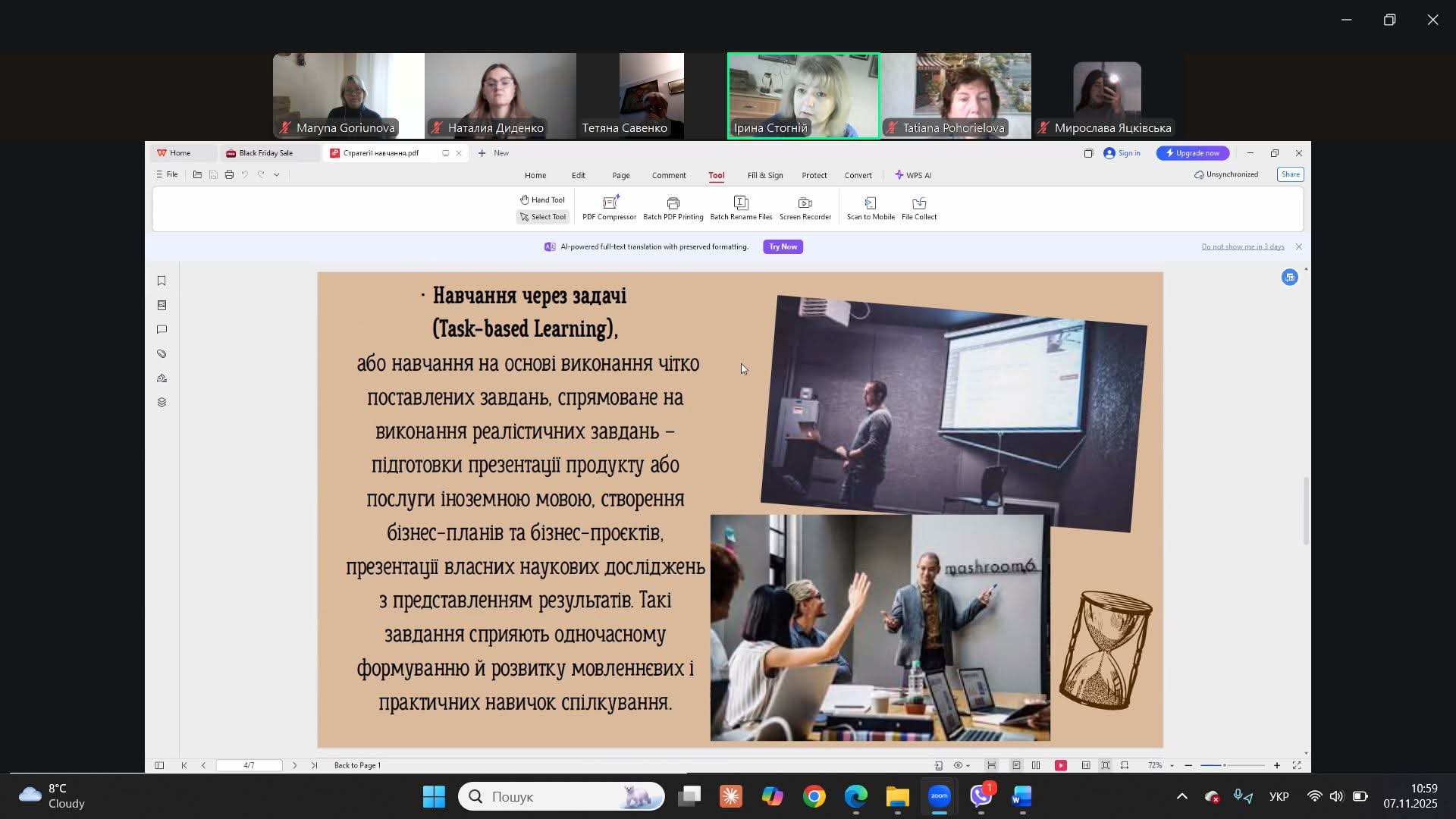Open the layers panel in sidebar
This screenshot has height=819, width=1456.
tap(162, 403)
